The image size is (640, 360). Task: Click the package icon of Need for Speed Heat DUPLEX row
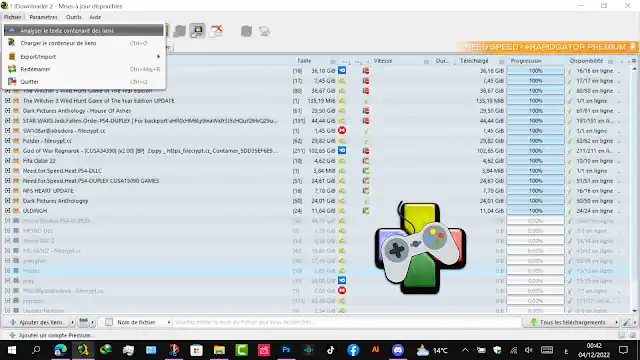16,180
